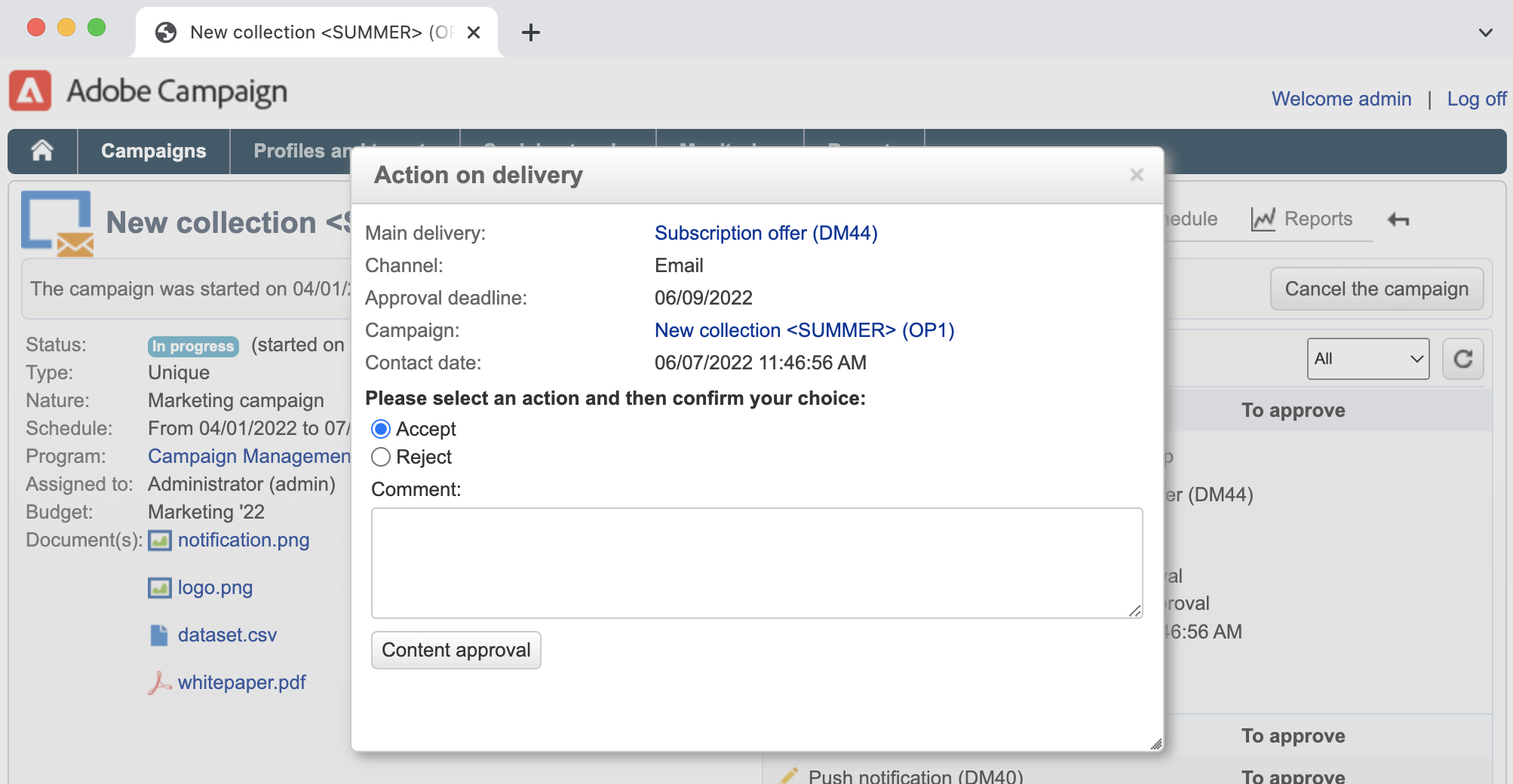Click the Adobe Campaign logo icon

pyautogui.click(x=30, y=91)
